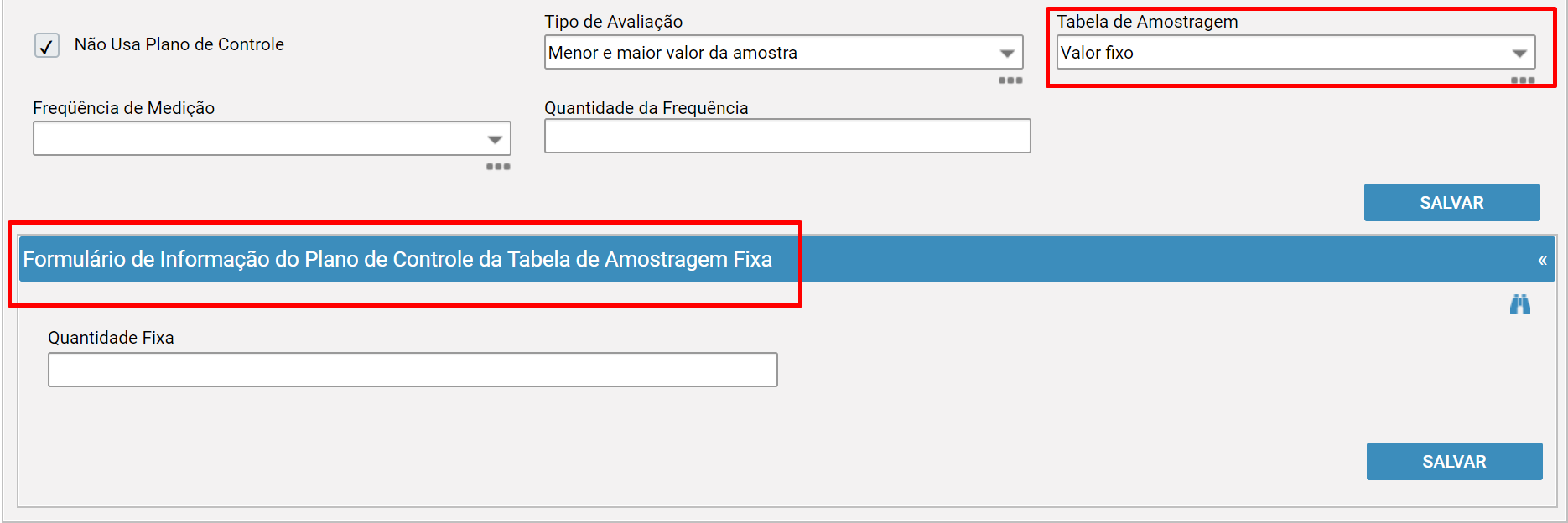Click the ellipsis icon under Freqüência de Medição
The height and width of the screenshot is (523, 1568).
pos(499,167)
